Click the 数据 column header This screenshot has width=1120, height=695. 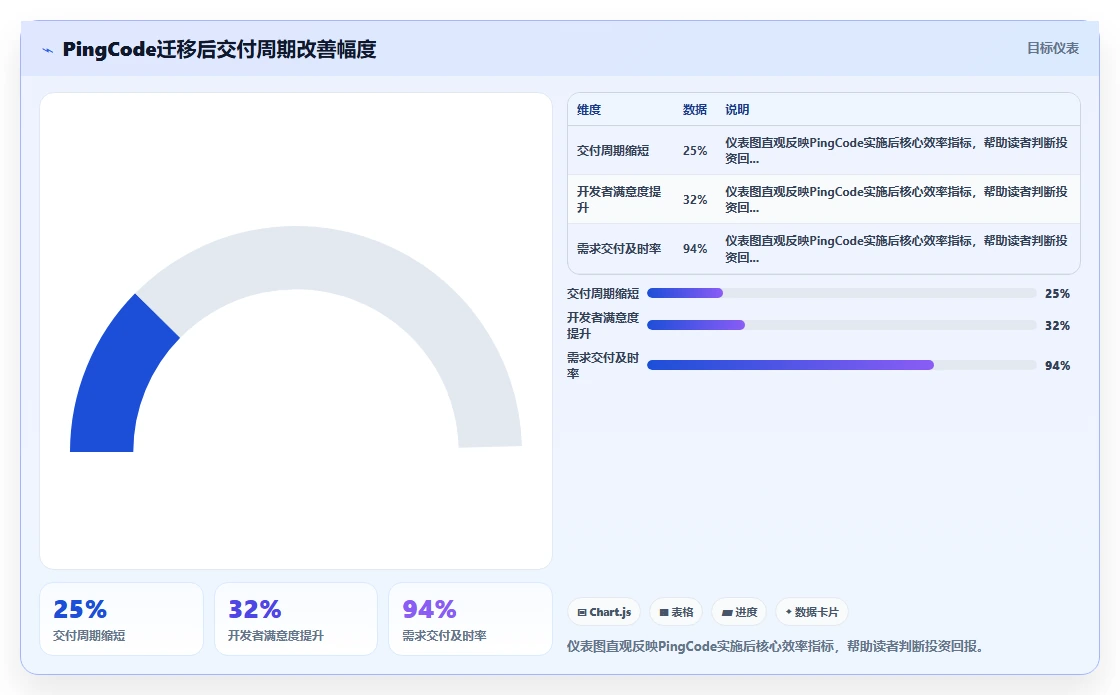coord(695,110)
